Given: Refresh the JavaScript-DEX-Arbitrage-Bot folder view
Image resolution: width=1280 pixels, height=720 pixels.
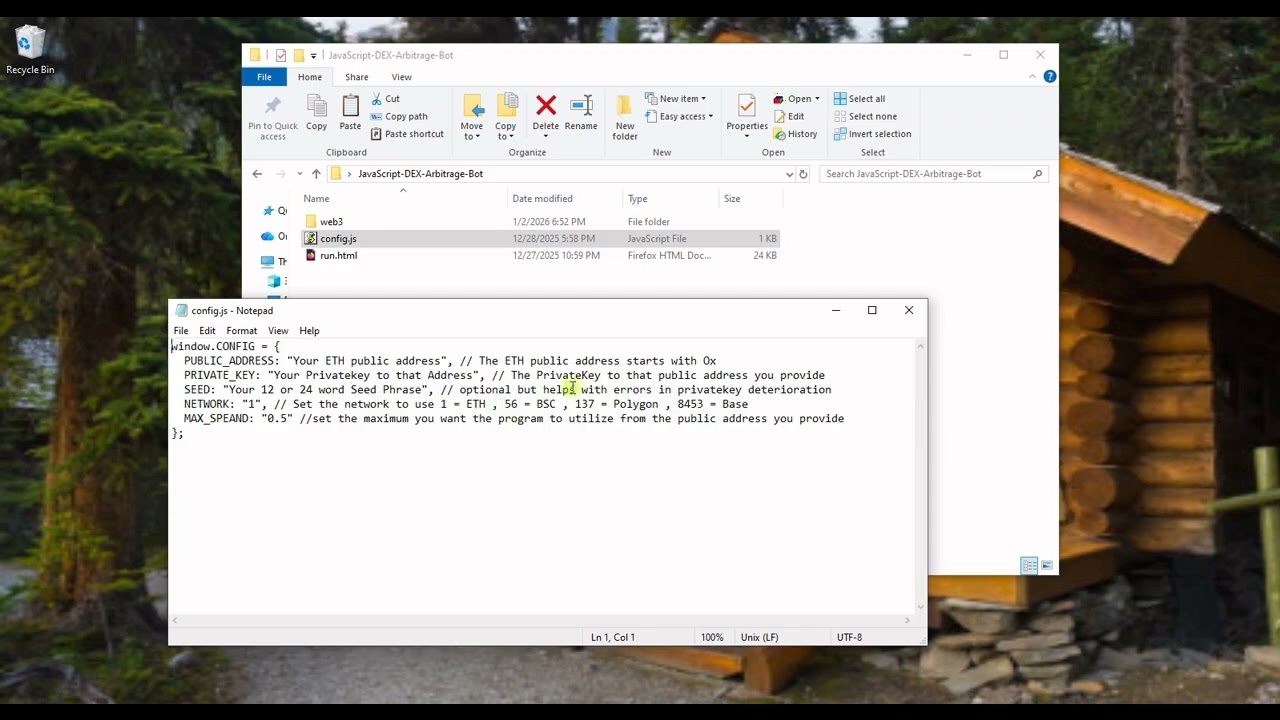Looking at the screenshot, I should [803, 174].
